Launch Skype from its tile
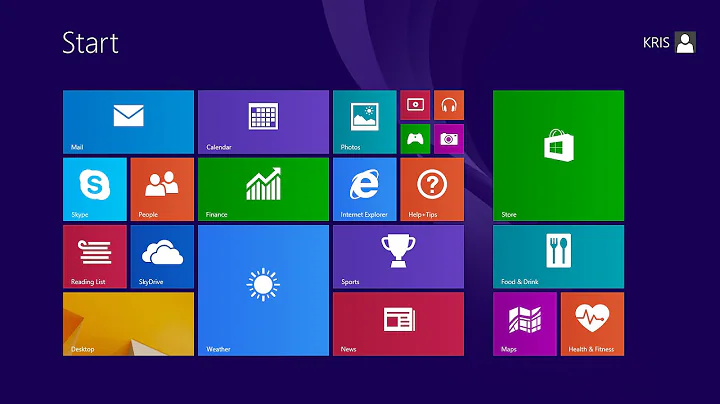The width and height of the screenshot is (720, 404). tap(95, 189)
